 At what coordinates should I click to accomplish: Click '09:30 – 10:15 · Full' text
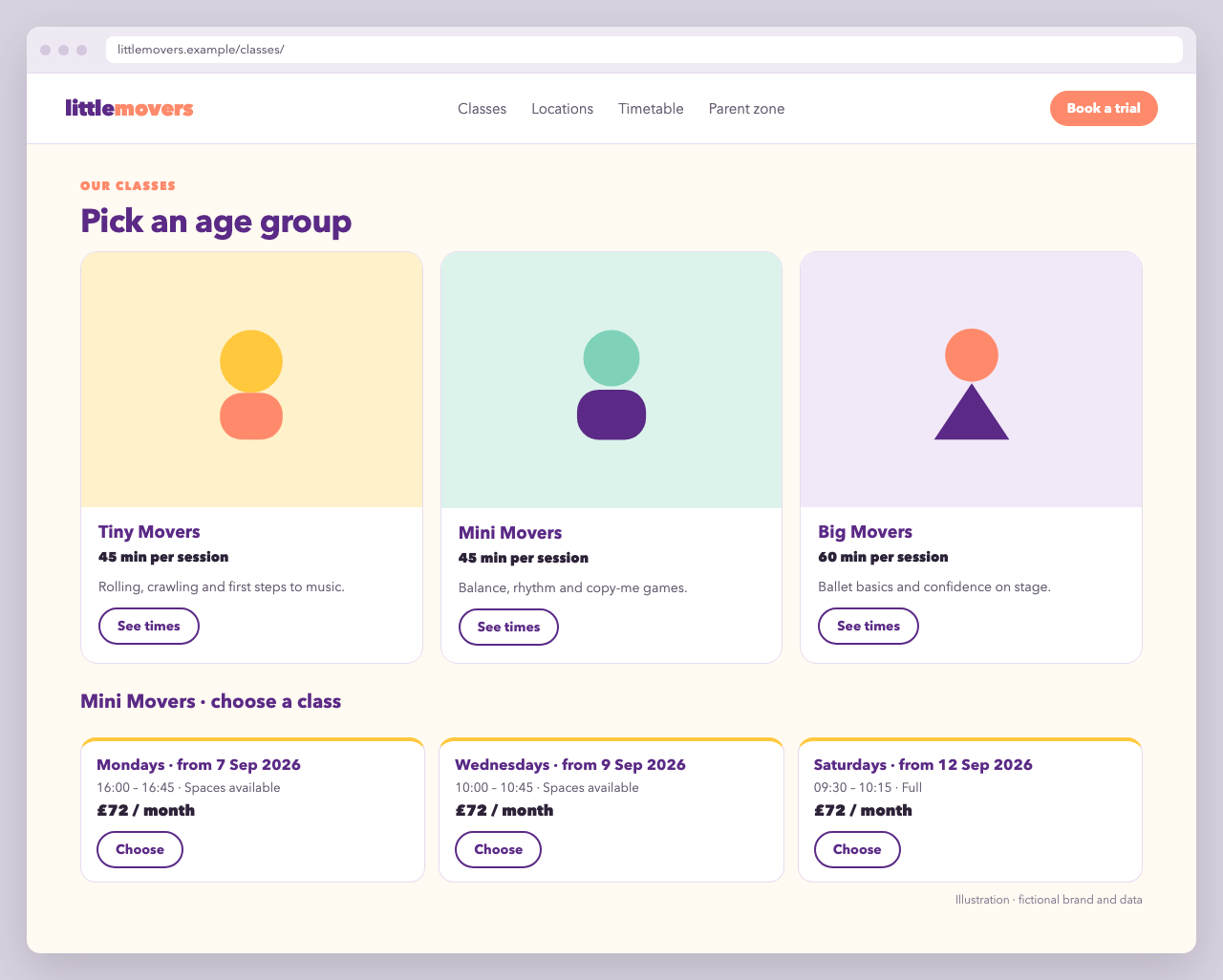[868, 788]
